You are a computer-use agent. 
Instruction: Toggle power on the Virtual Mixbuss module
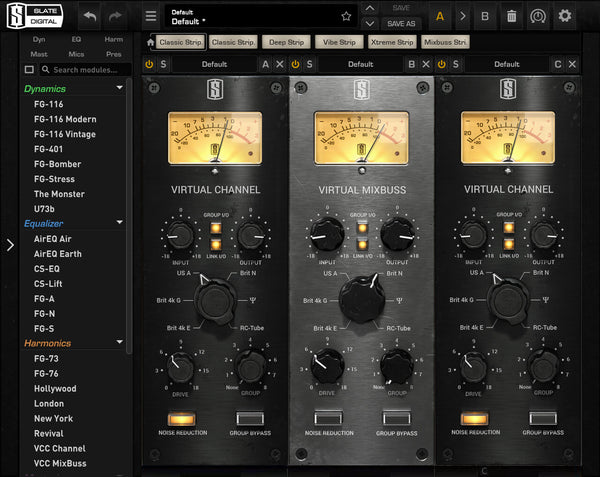[x=298, y=64]
